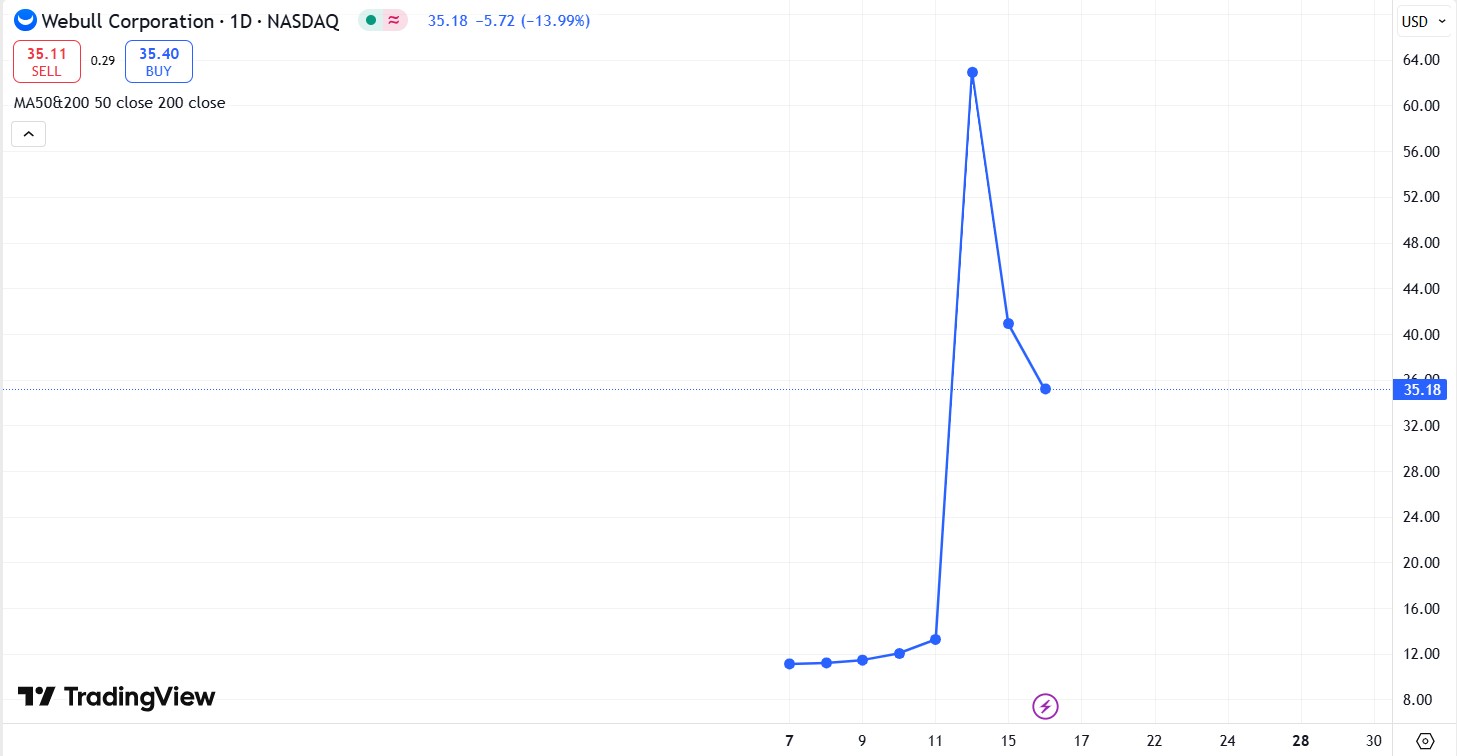Click the TradingView logo
Viewport: 1457px width, 756px height.
(117, 697)
